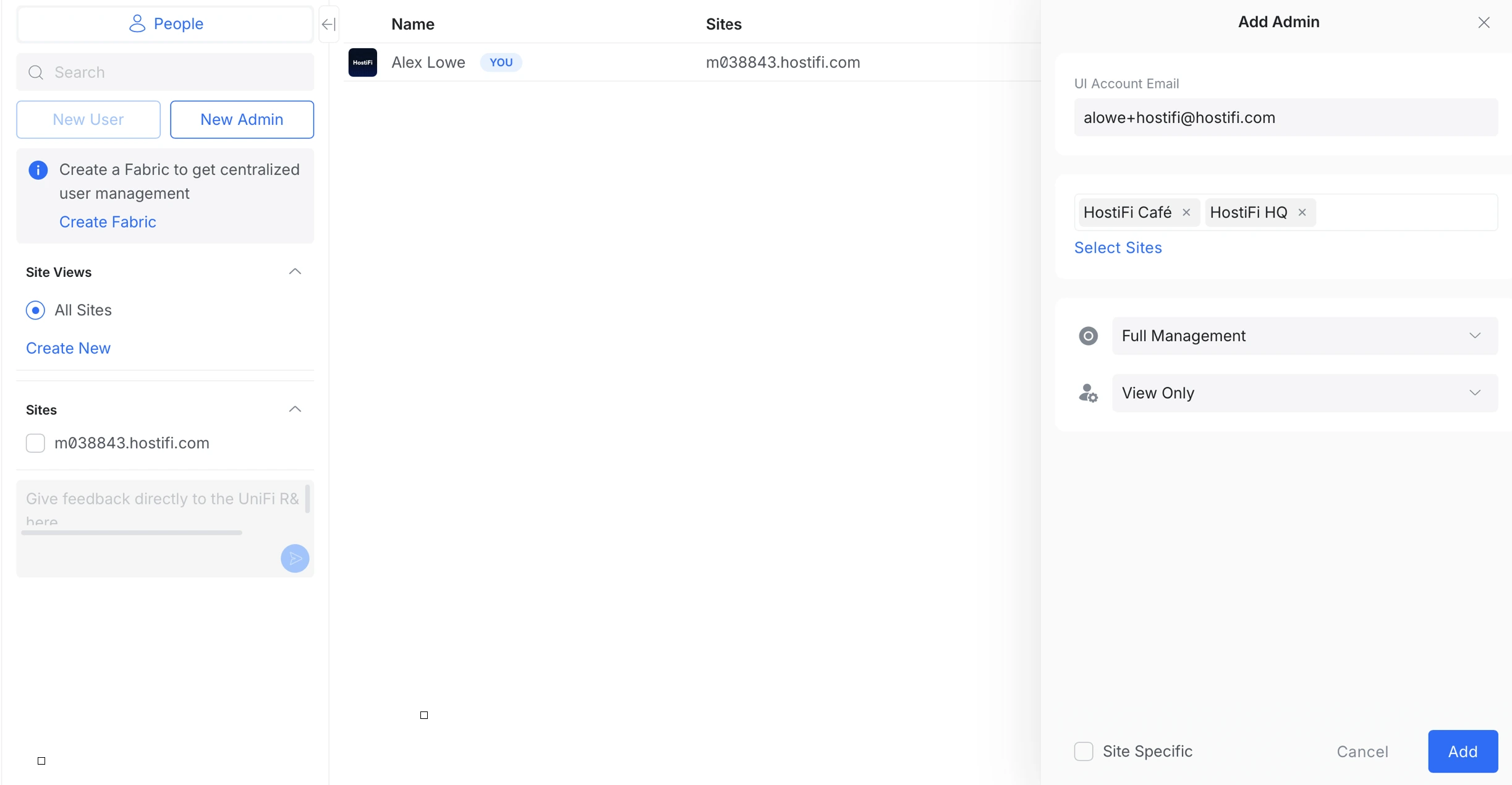Viewport: 1512px width, 785px height.
Task: Click the Cancel button
Action: coord(1362,752)
